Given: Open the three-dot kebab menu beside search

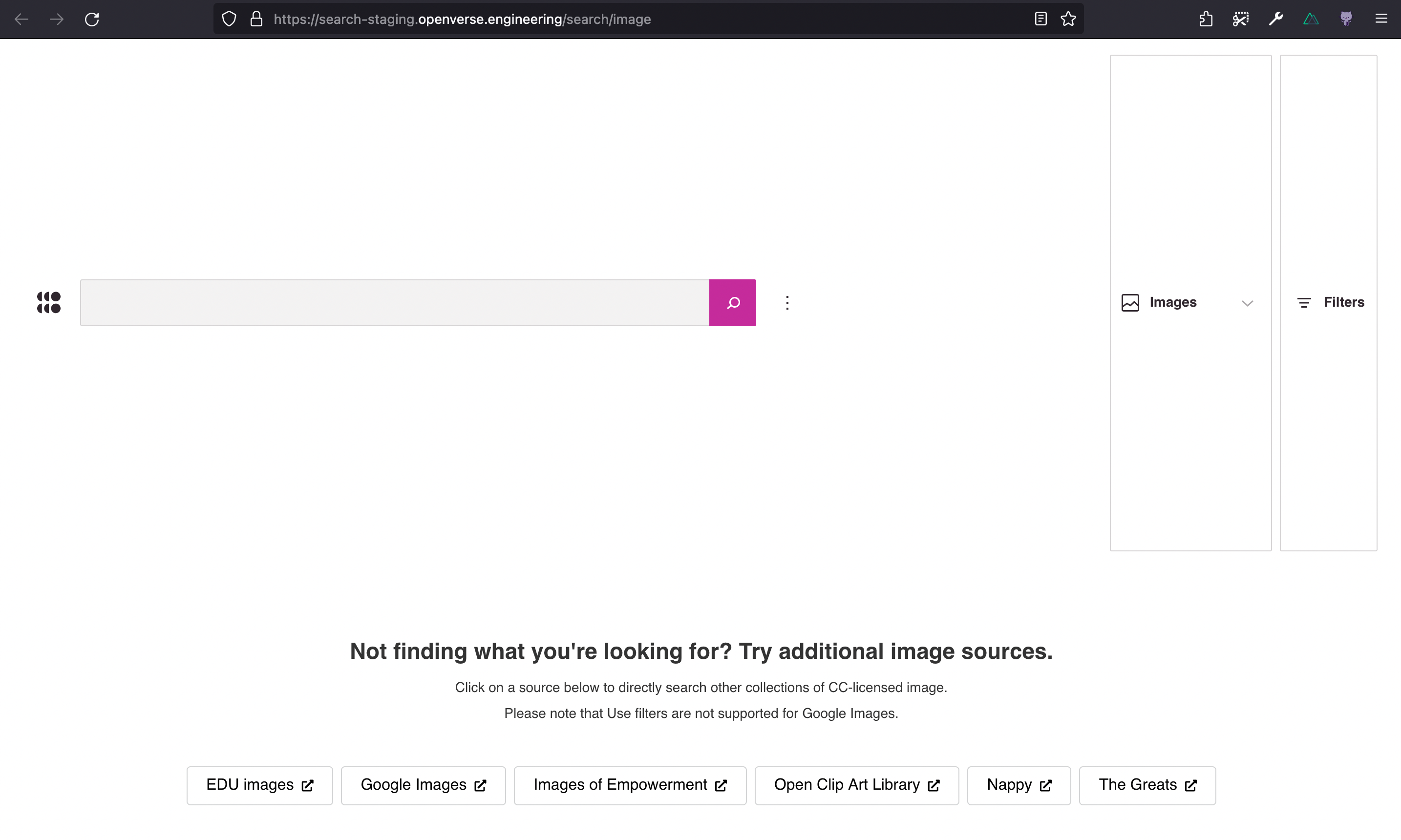Looking at the screenshot, I should (787, 302).
